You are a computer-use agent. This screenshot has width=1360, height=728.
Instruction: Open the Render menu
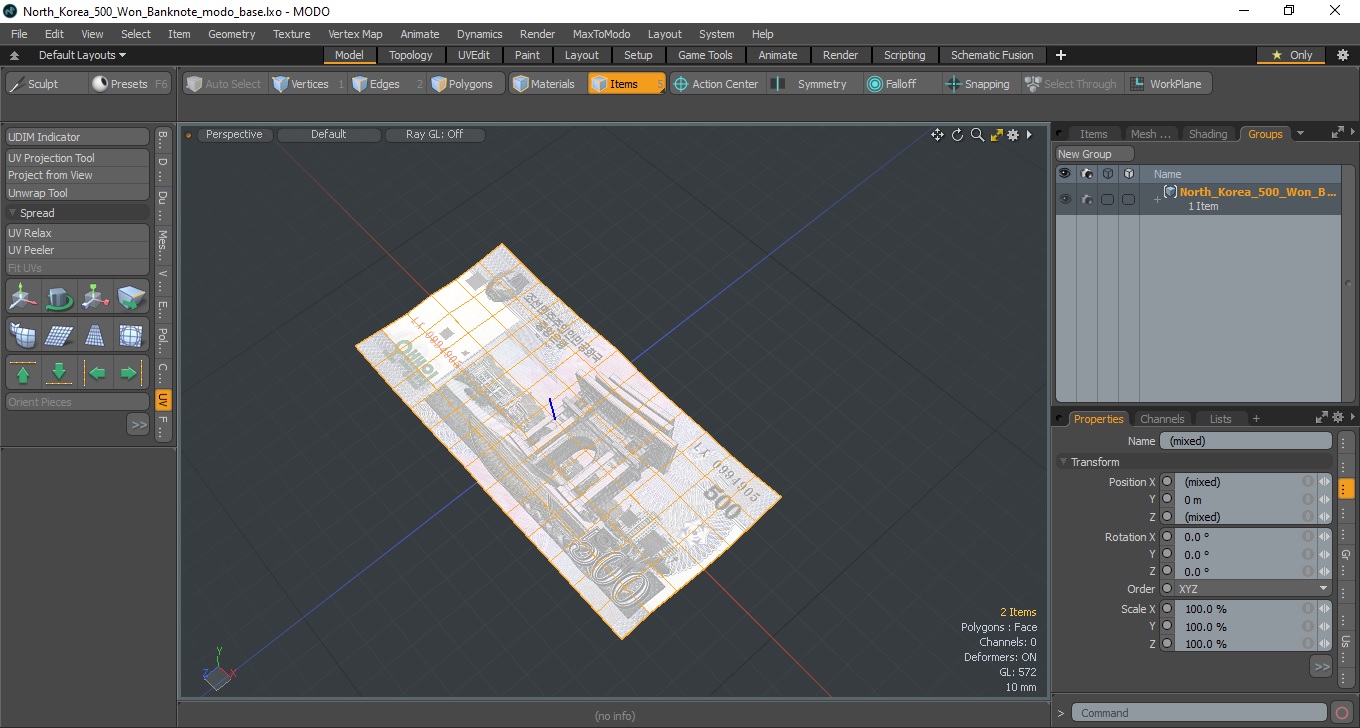(x=537, y=34)
